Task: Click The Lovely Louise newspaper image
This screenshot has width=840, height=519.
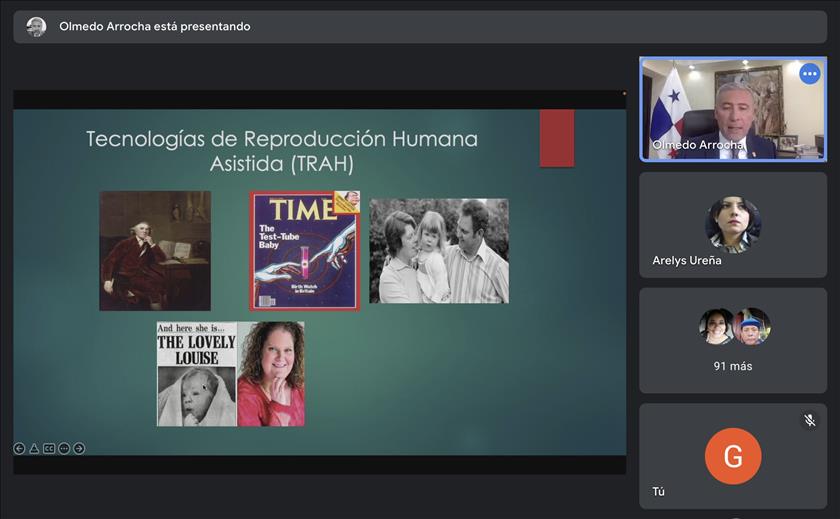Action: (196, 374)
